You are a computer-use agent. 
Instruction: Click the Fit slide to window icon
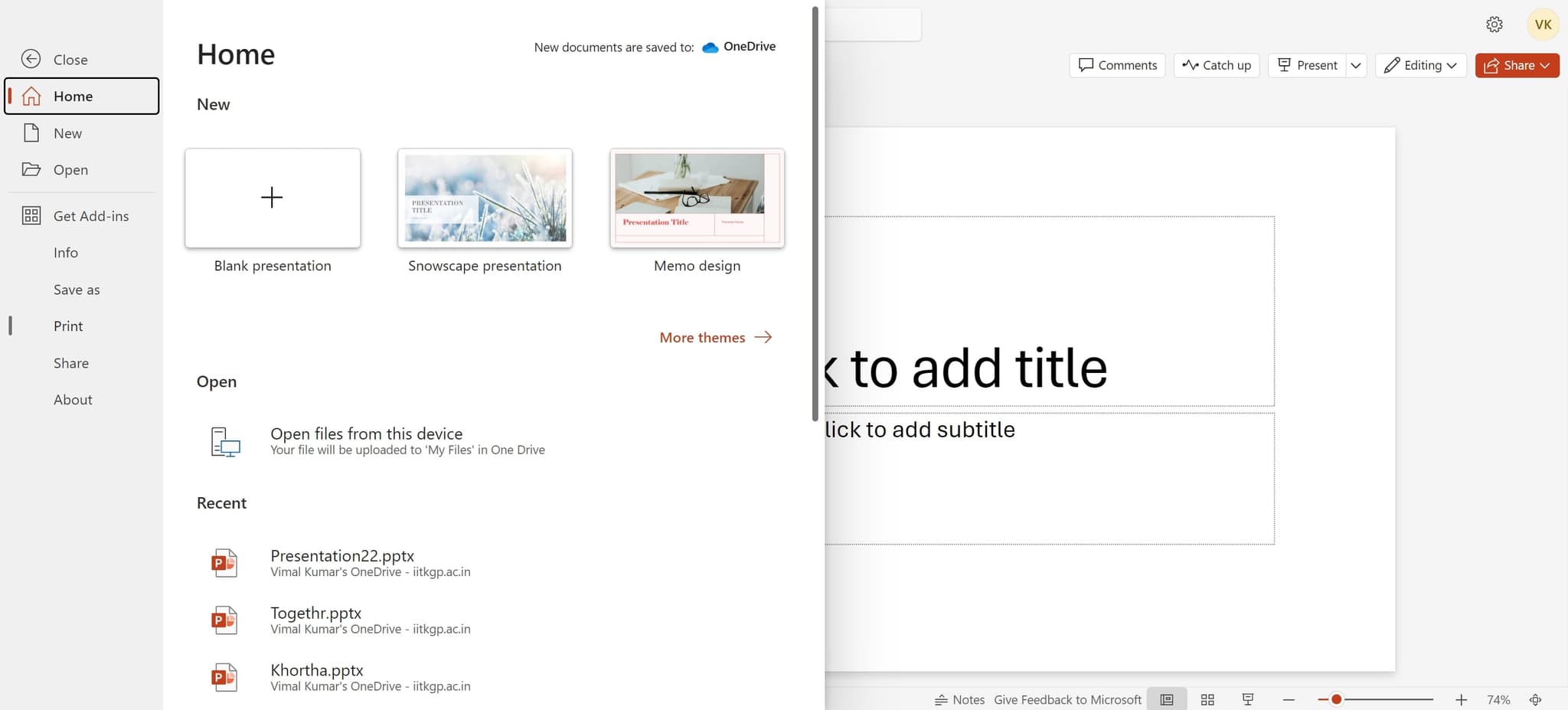pyautogui.click(x=1535, y=699)
